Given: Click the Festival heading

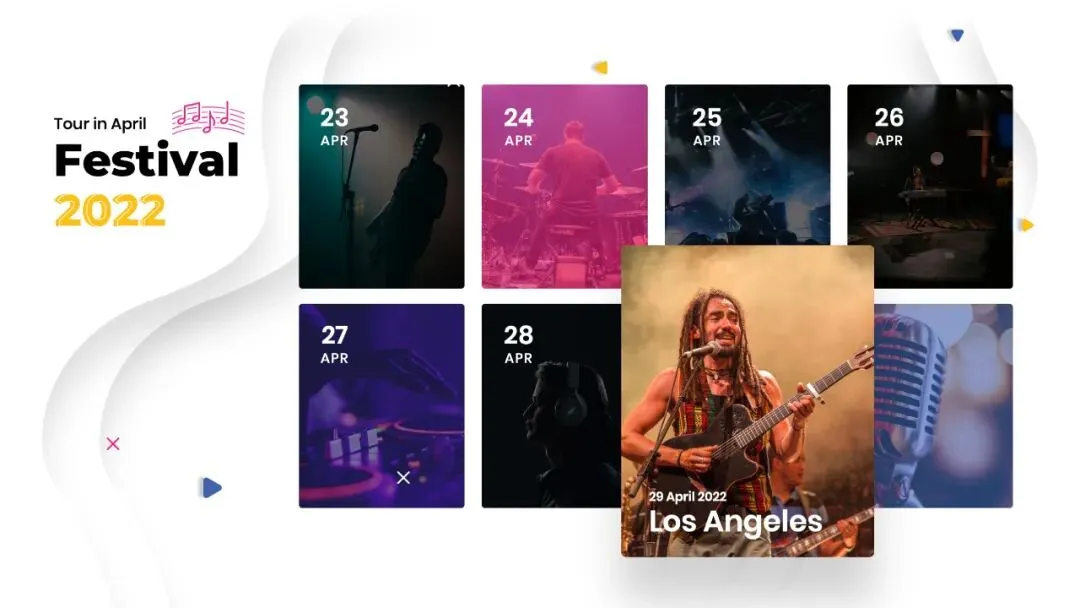Looking at the screenshot, I should (x=147, y=160).
